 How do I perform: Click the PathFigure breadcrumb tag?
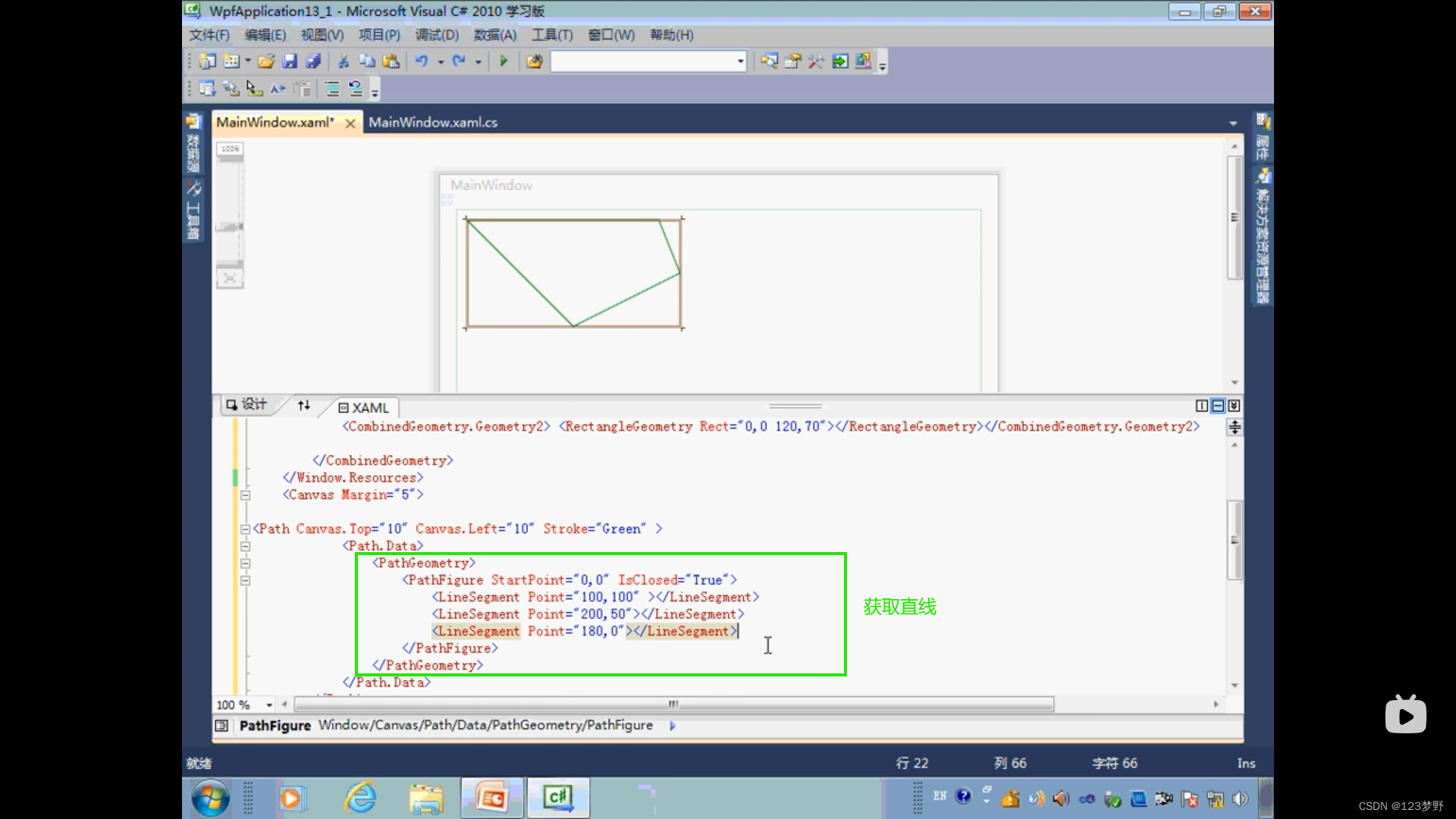click(275, 726)
